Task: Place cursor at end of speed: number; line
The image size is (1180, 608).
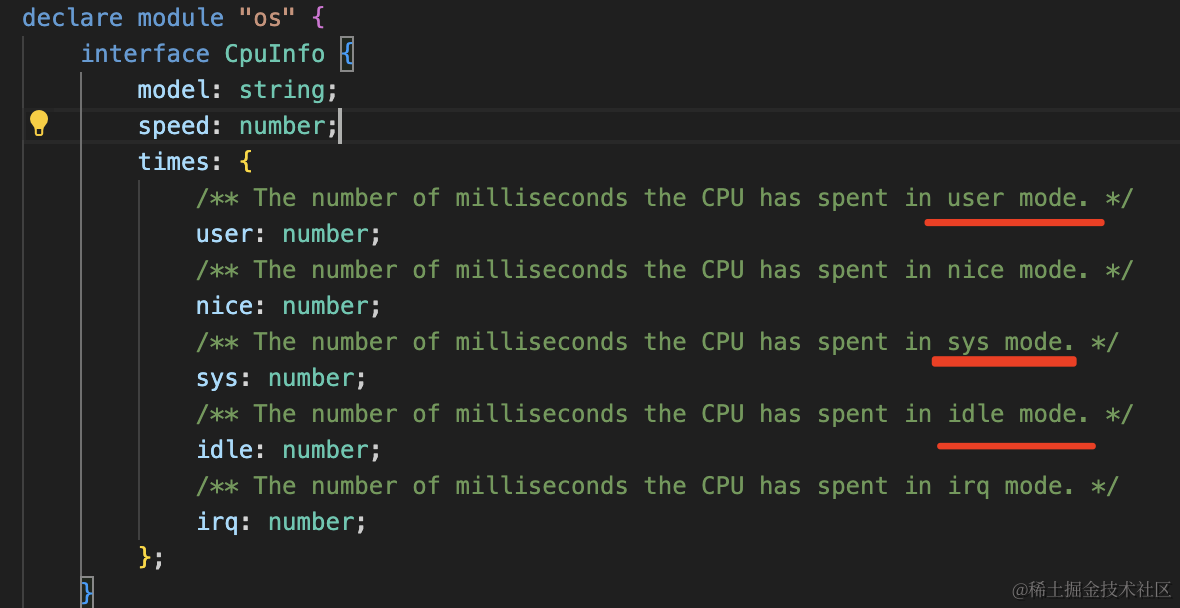Action: pos(340,126)
